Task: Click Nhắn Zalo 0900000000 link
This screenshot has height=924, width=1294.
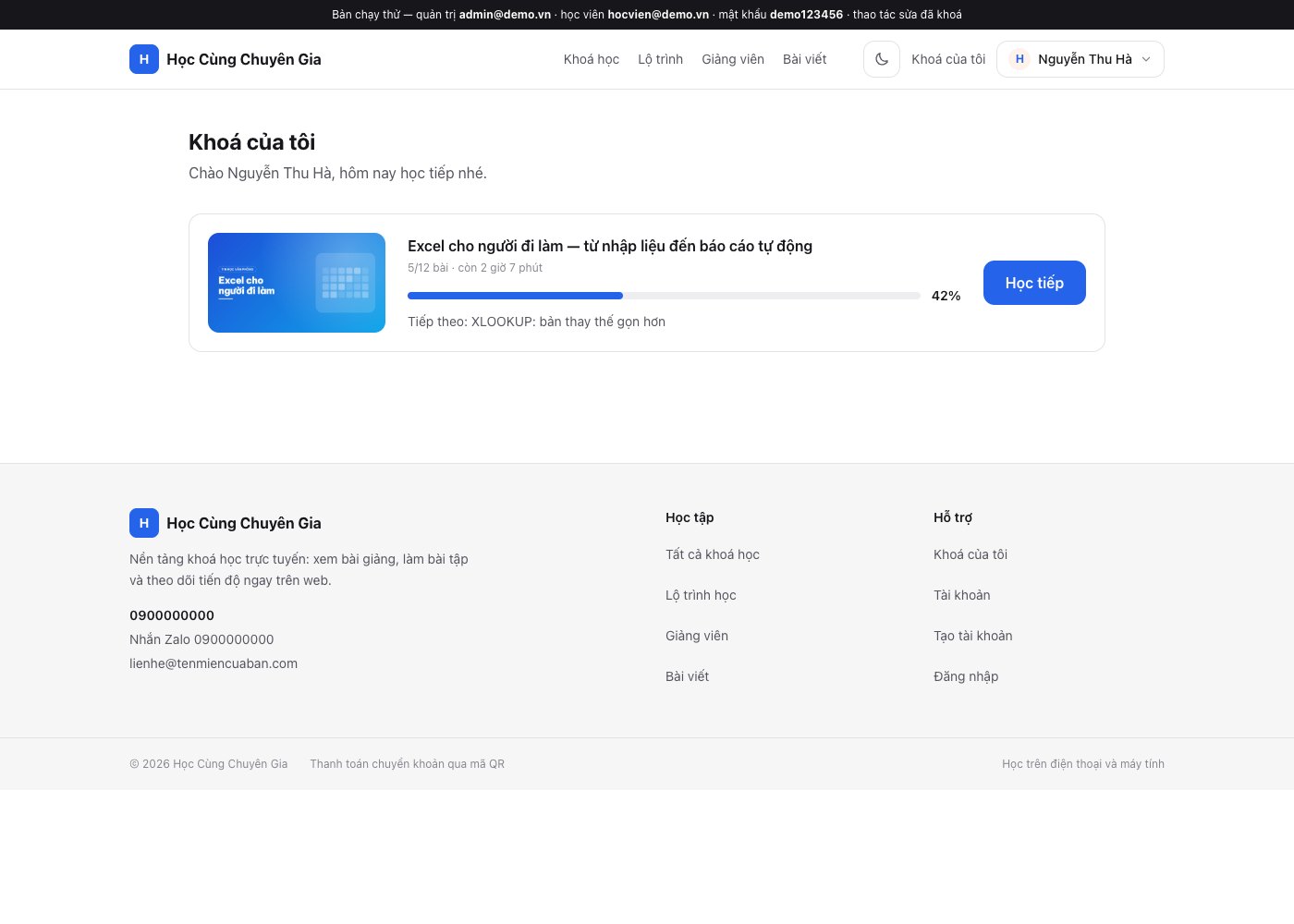Action: (x=201, y=639)
